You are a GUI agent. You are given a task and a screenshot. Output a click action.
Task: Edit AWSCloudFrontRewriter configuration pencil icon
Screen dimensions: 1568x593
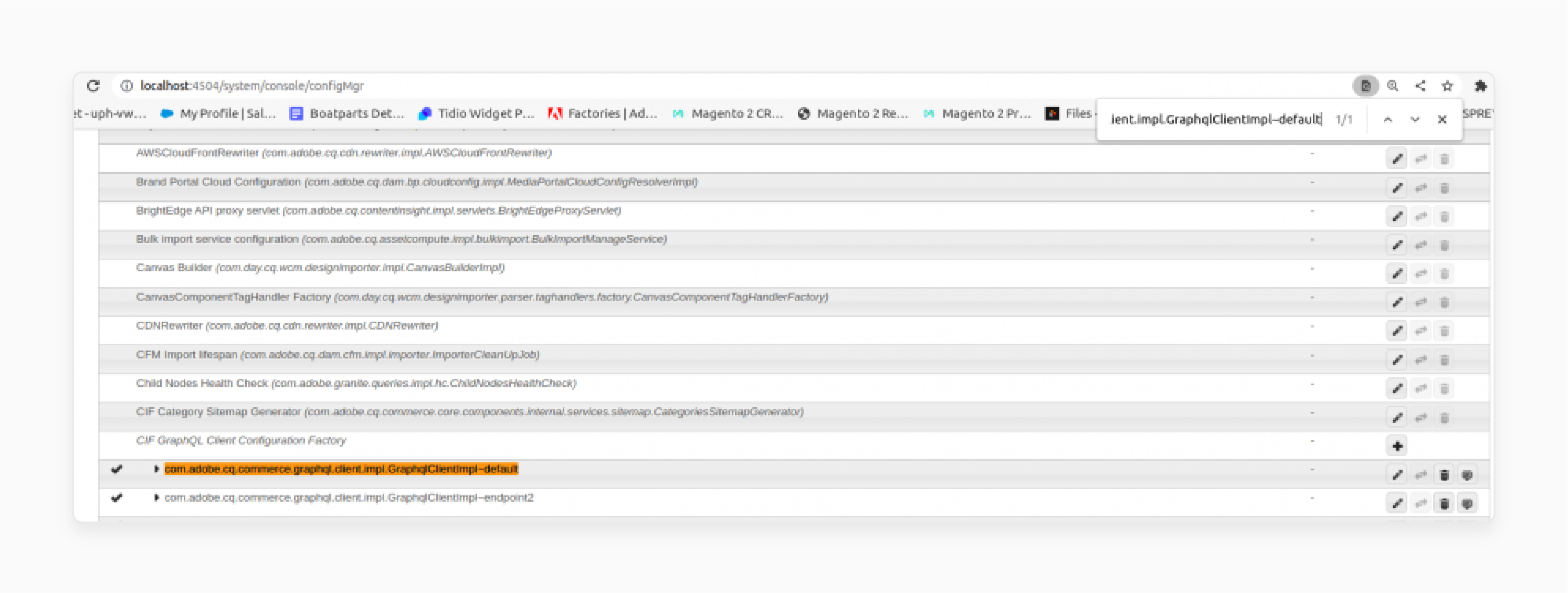1397,158
